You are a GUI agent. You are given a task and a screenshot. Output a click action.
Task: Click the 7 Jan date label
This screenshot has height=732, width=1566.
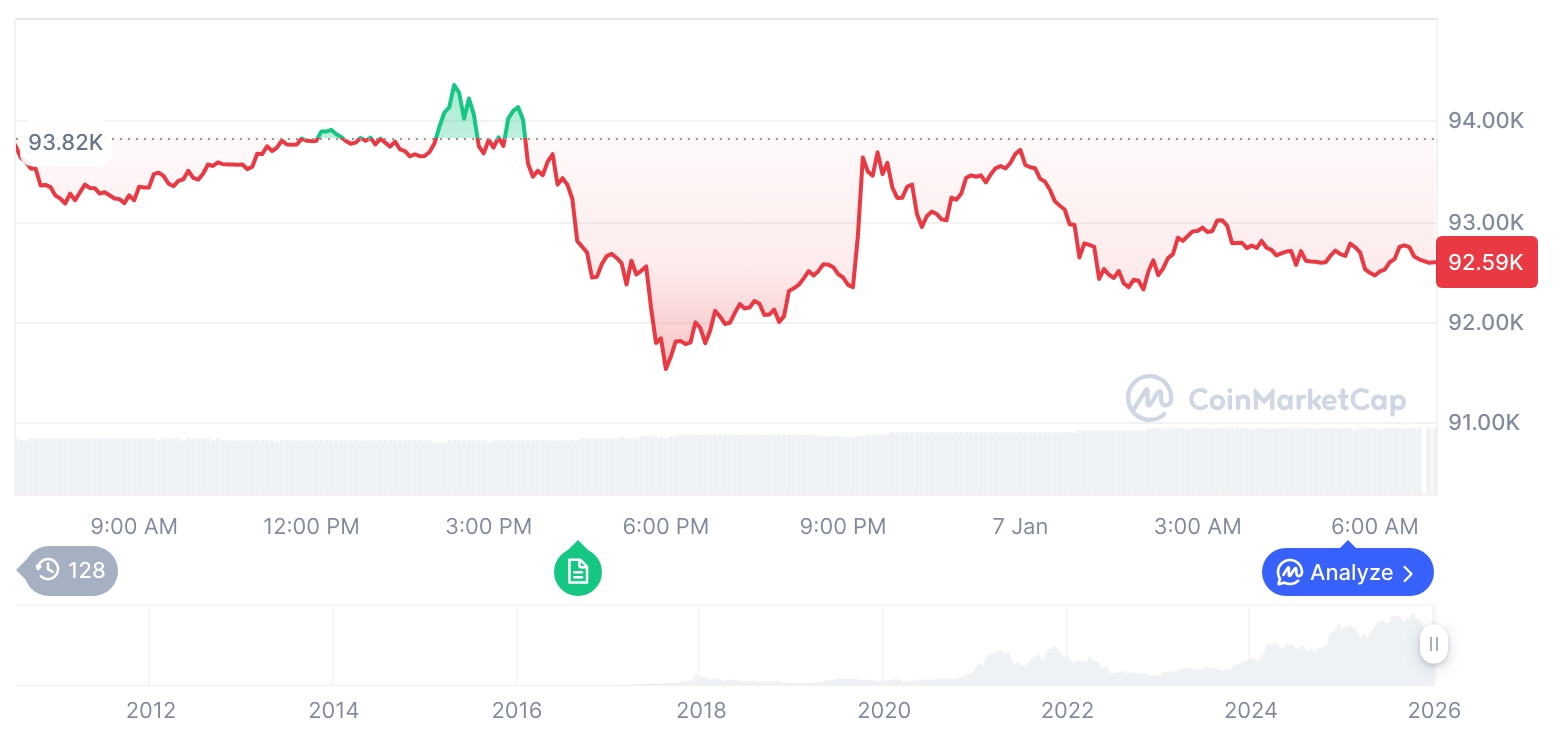tap(1020, 526)
